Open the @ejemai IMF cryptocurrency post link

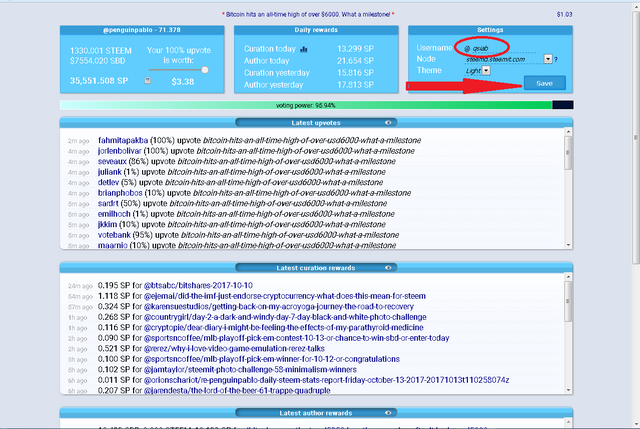[284, 296]
